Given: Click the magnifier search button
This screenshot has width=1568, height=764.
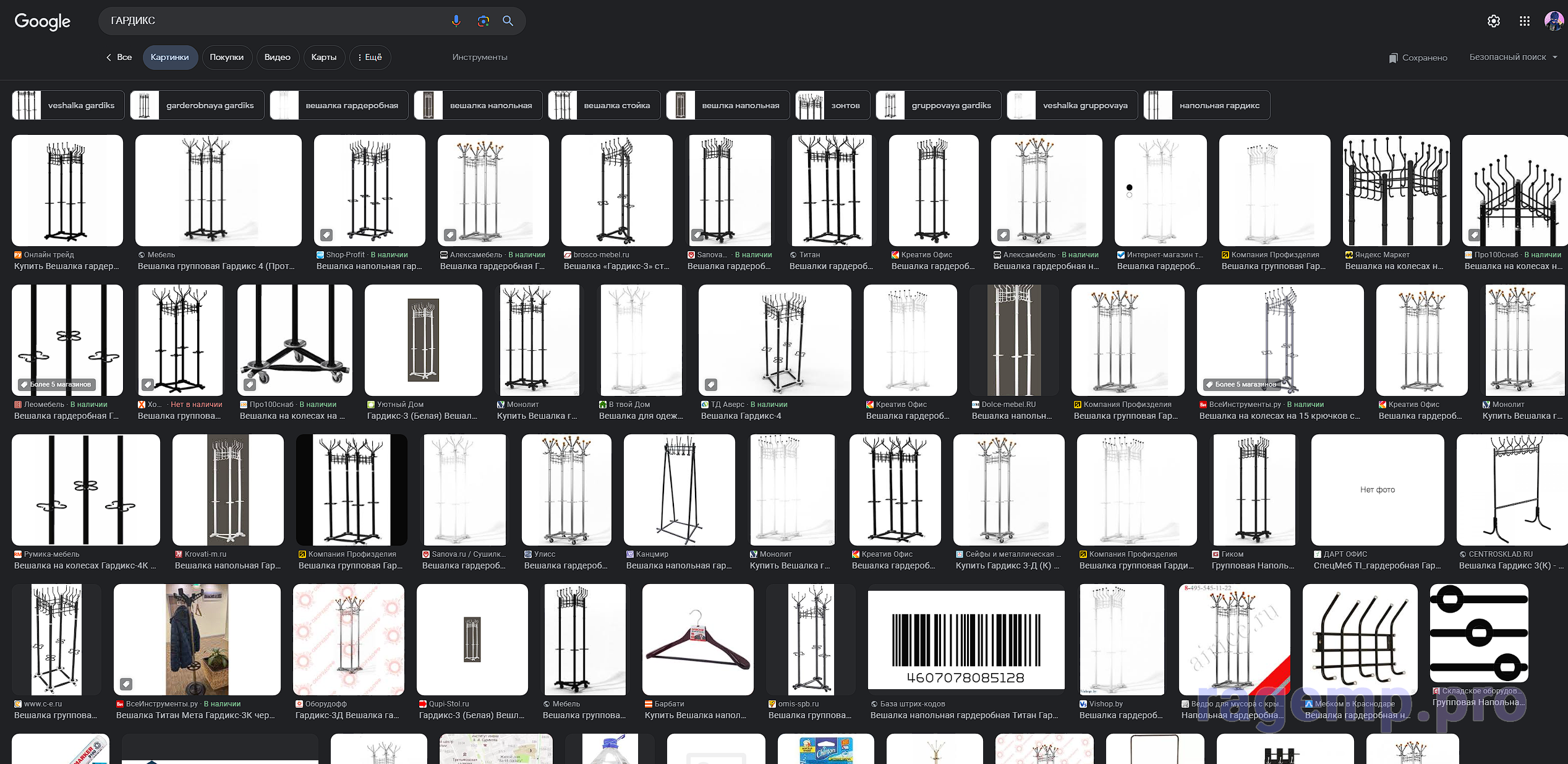Looking at the screenshot, I should coord(508,21).
